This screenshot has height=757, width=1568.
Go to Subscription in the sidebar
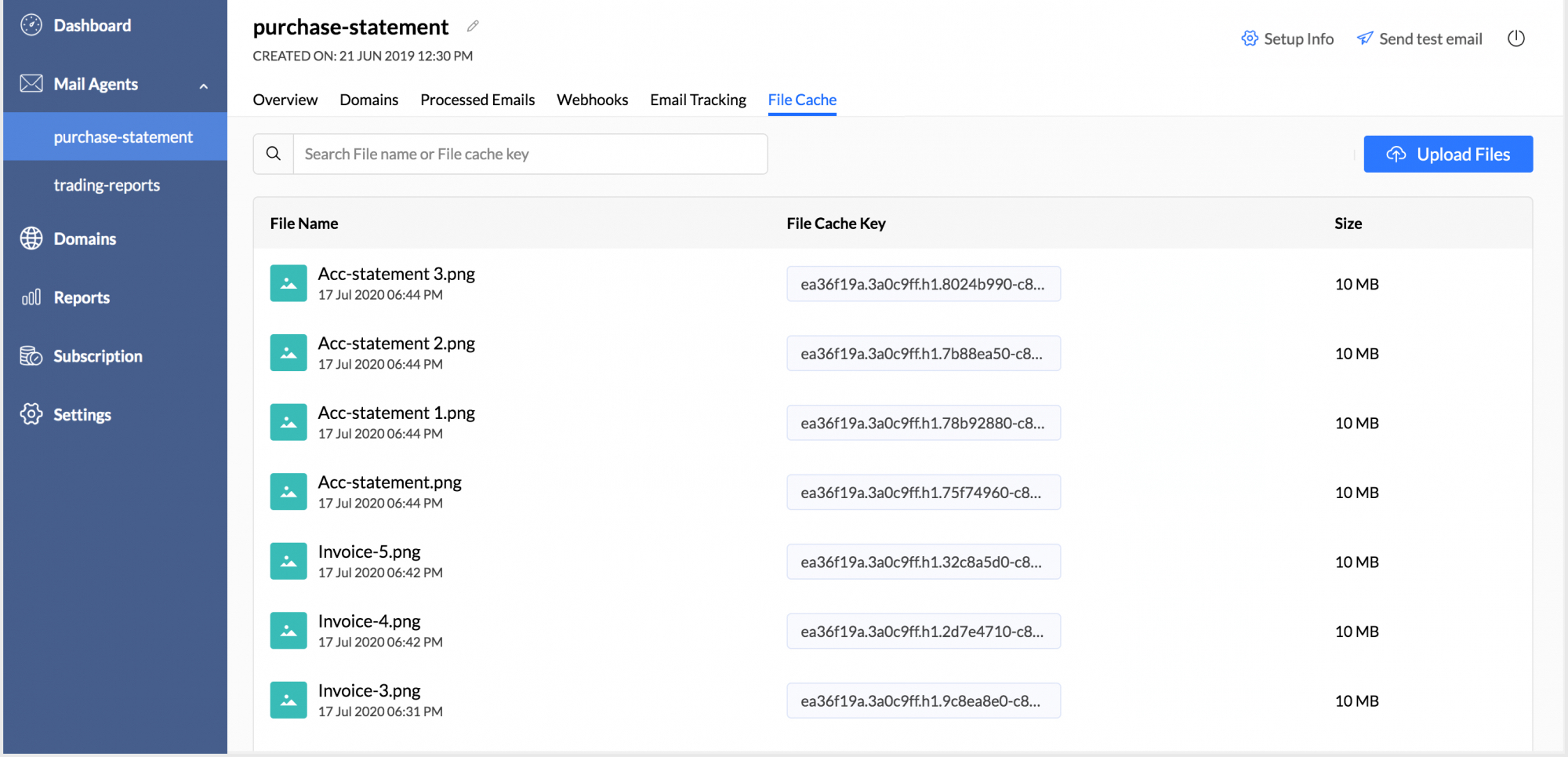click(97, 356)
